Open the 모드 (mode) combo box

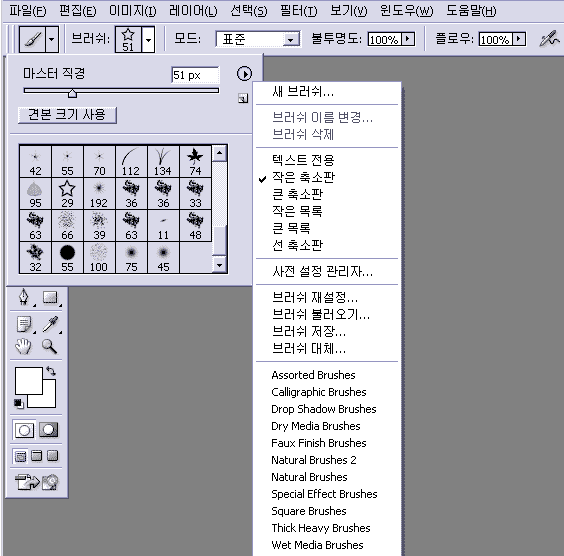point(258,39)
